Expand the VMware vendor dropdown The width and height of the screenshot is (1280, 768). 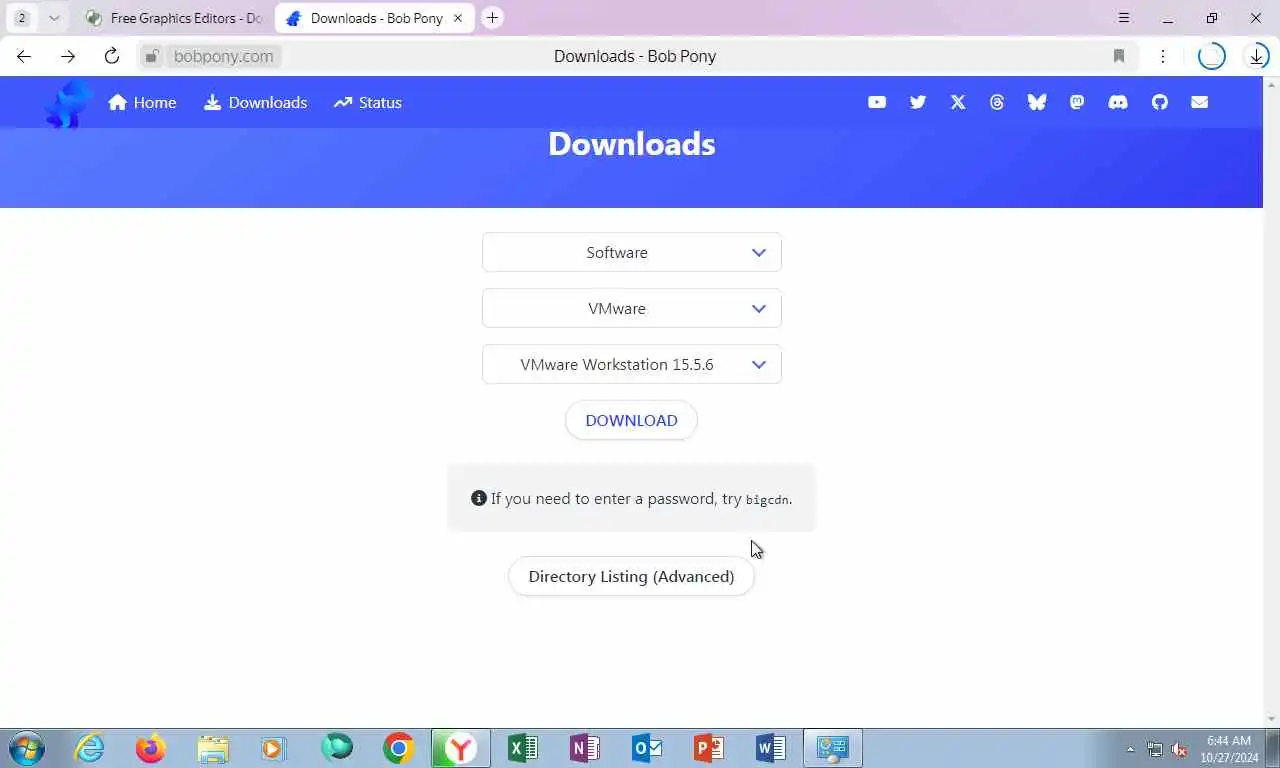coord(631,308)
